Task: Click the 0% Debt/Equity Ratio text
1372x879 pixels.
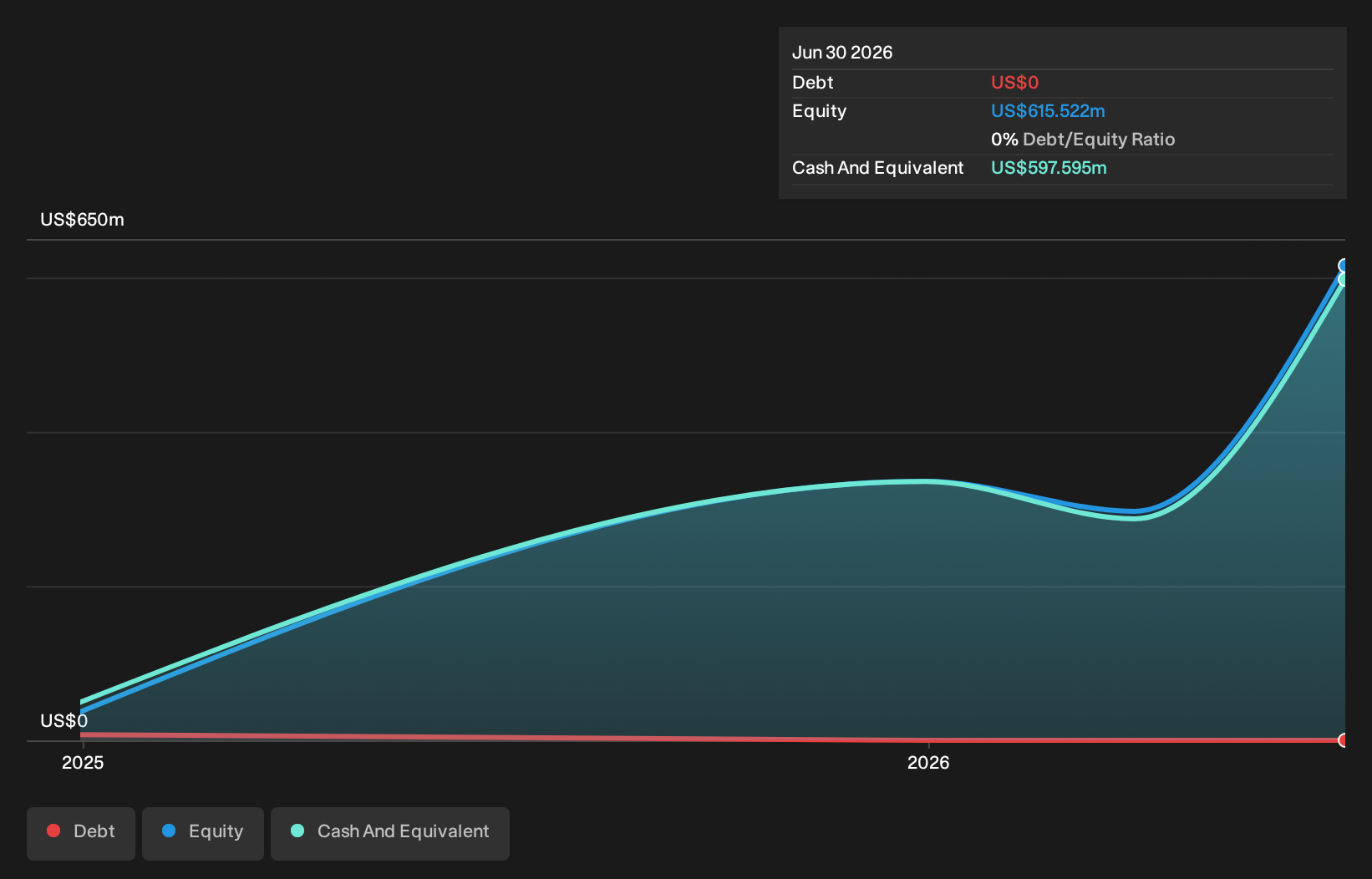Action: pyautogui.click(x=1083, y=140)
